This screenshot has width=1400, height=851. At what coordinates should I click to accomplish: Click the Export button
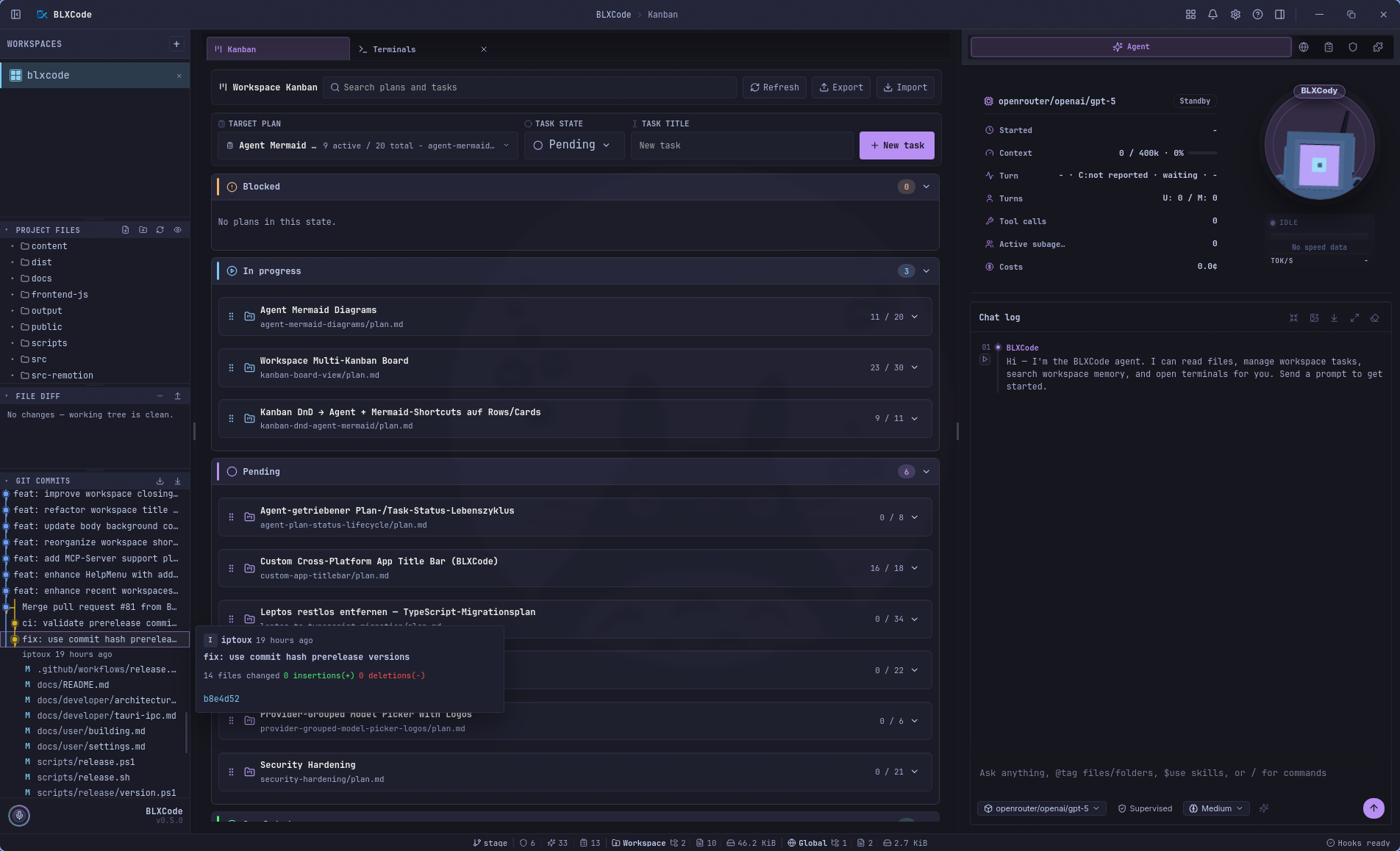pyautogui.click(x=841, y=87)
